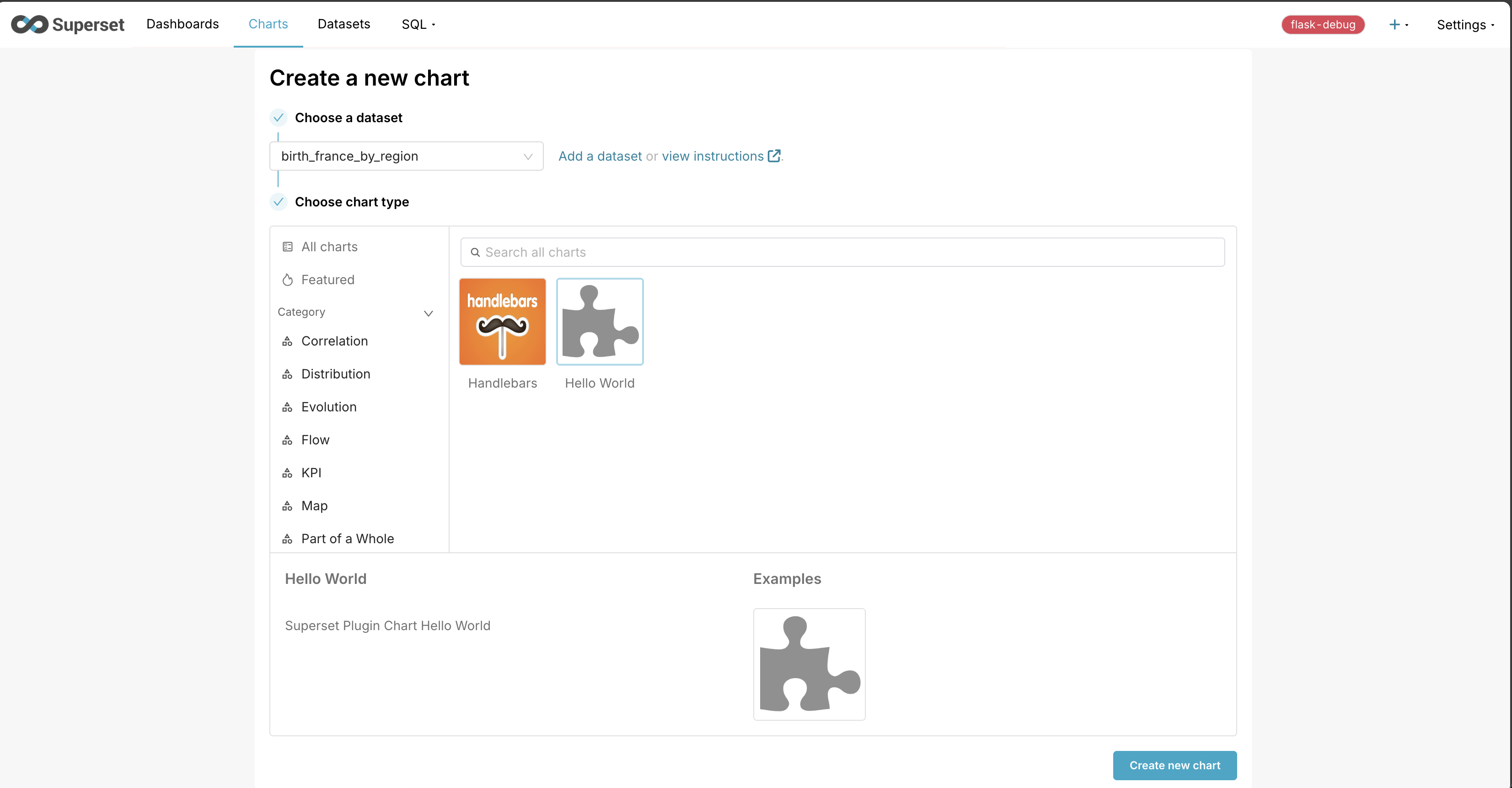
Task: Open the Hello World example image
Action: pos(810,664)
